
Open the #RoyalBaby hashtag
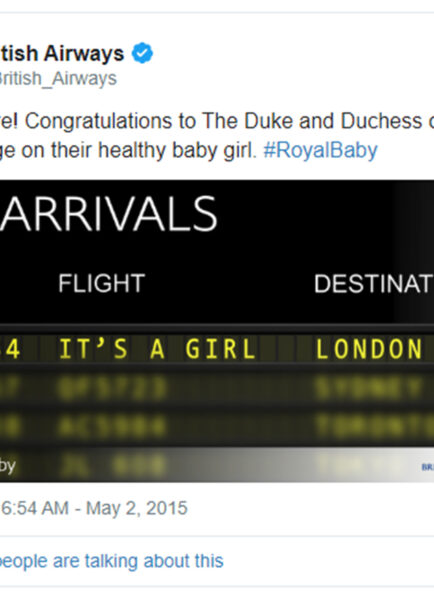pyautogui.click(x=321, y=150)
